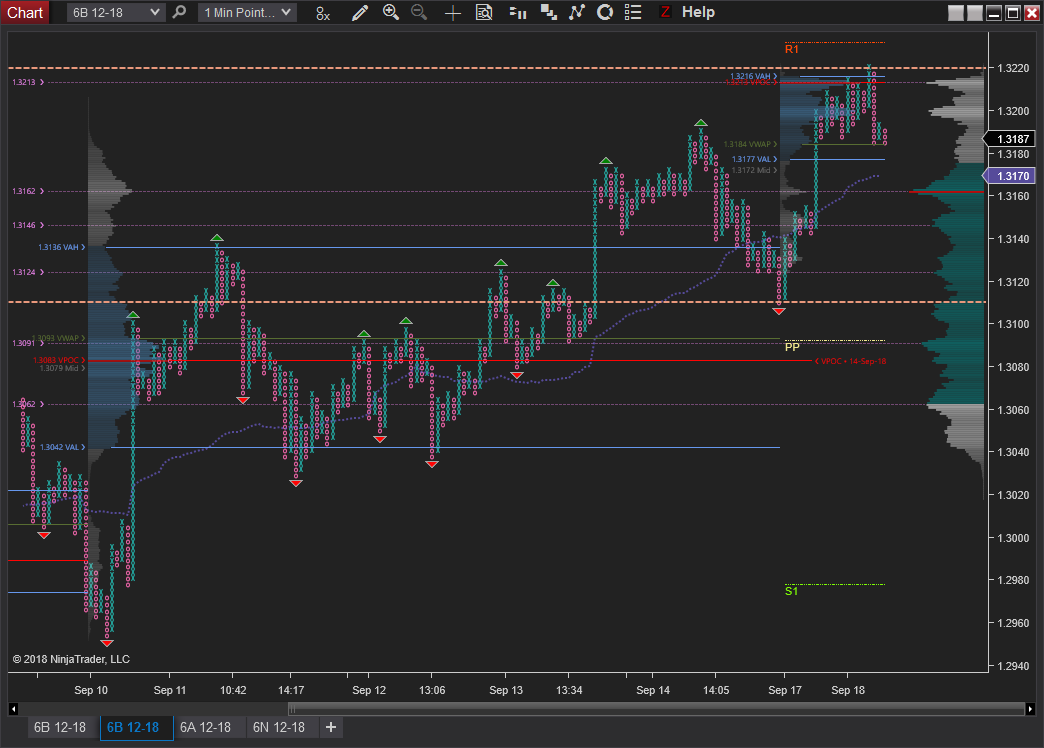Click the scrollbar left arrow
This screenshot has width=1044, height=748.
[x=13, y=709]
